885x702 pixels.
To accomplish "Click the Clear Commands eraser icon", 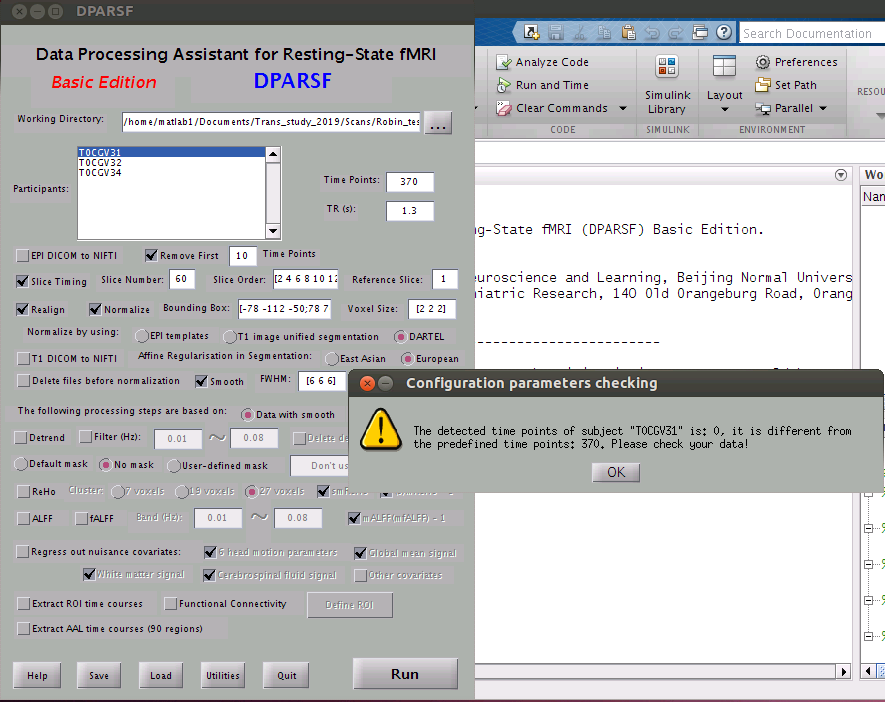I will pos(503,108).
